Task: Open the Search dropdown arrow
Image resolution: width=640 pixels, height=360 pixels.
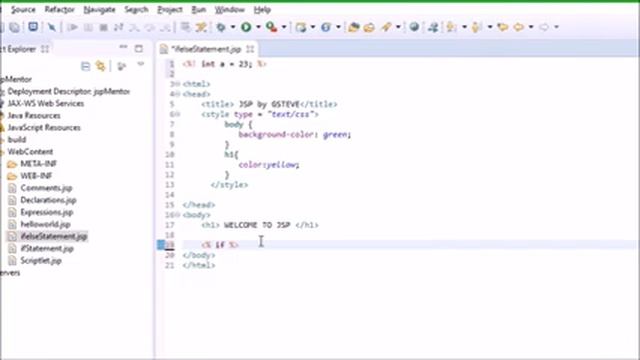Action: pos(398,27)
